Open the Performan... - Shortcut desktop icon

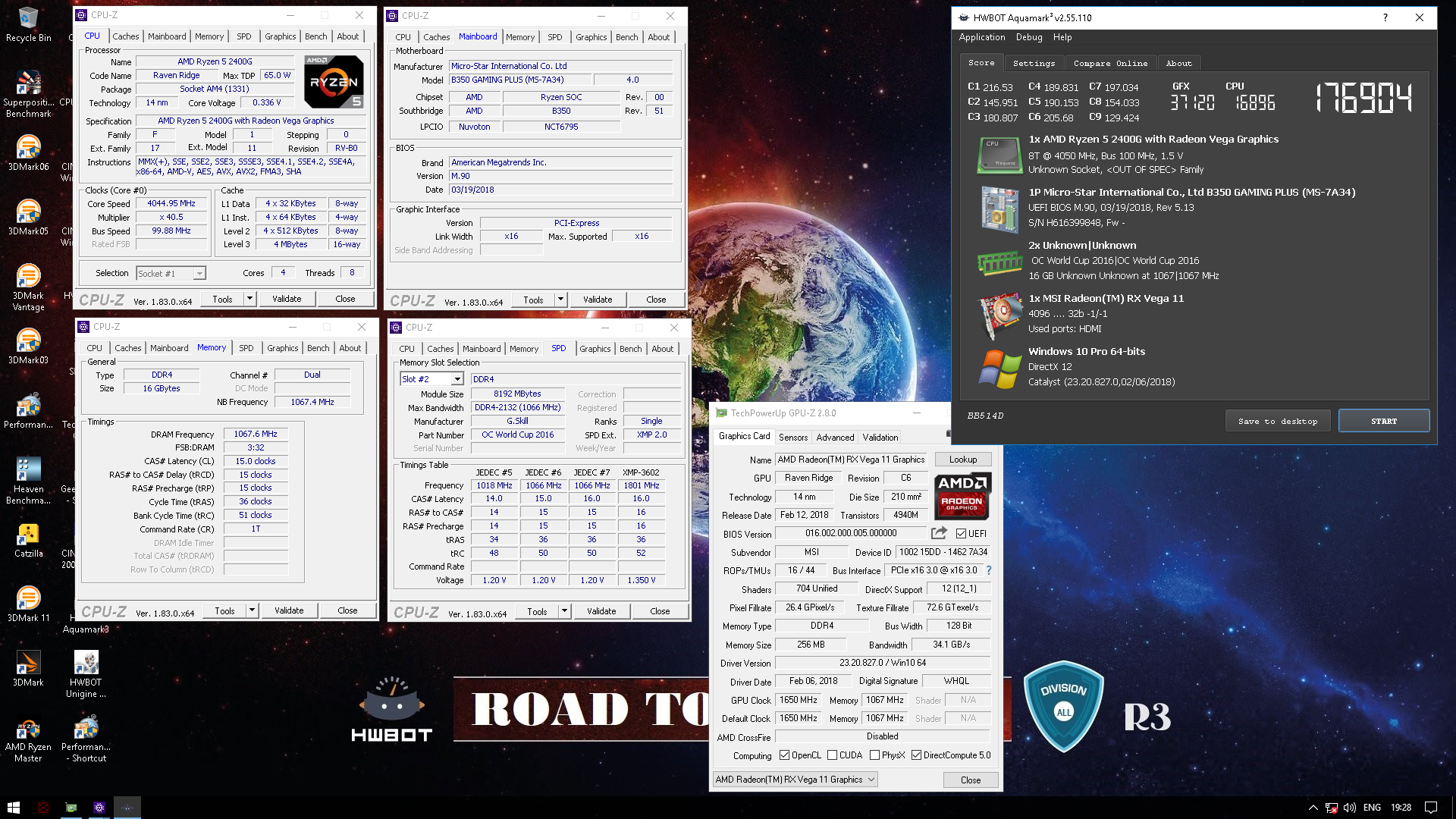coord(86,739)
